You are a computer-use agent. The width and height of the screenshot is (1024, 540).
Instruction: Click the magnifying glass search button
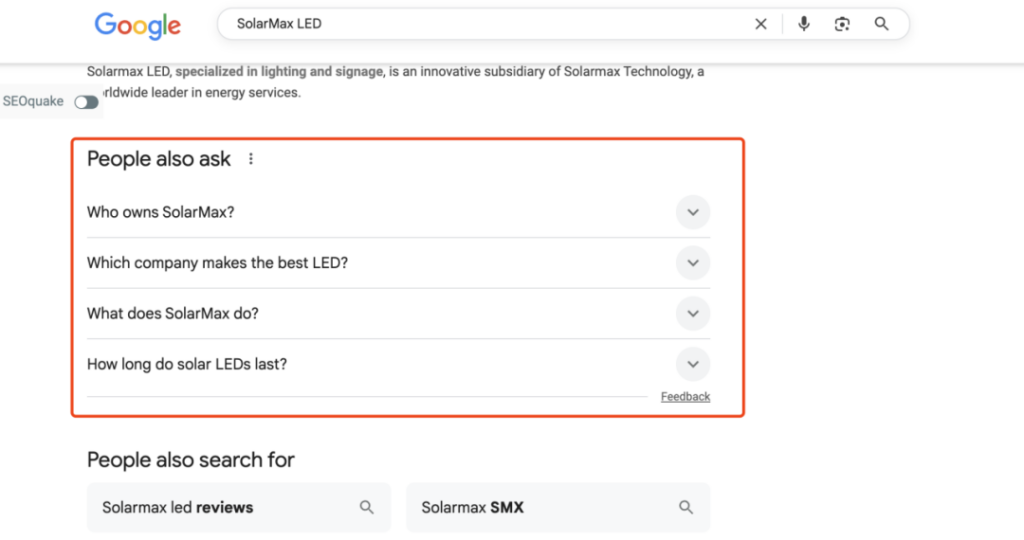881,24
